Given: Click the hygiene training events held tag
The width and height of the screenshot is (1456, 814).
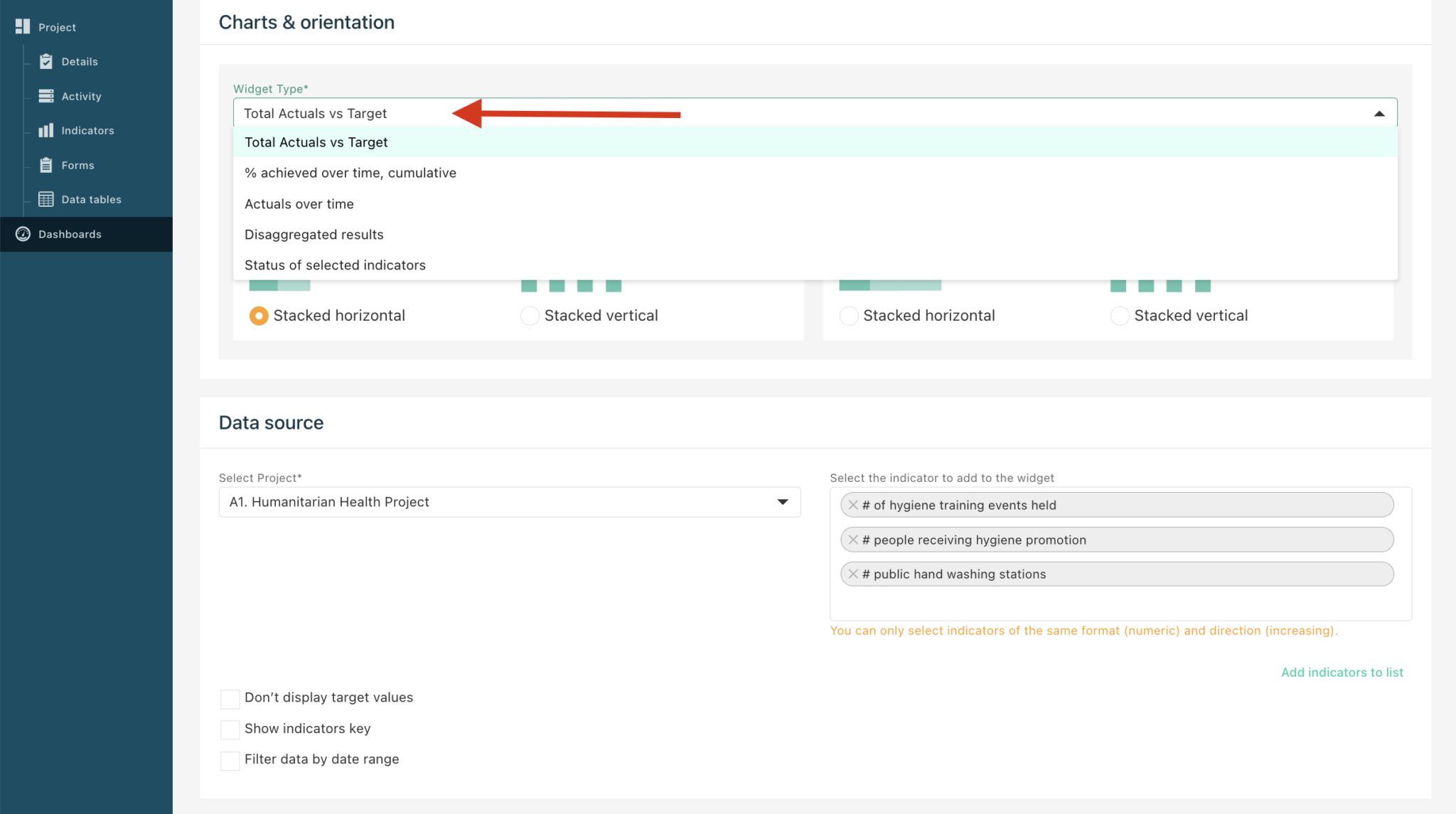Looking at the screenshot, I should click(x=1117, y=505).
